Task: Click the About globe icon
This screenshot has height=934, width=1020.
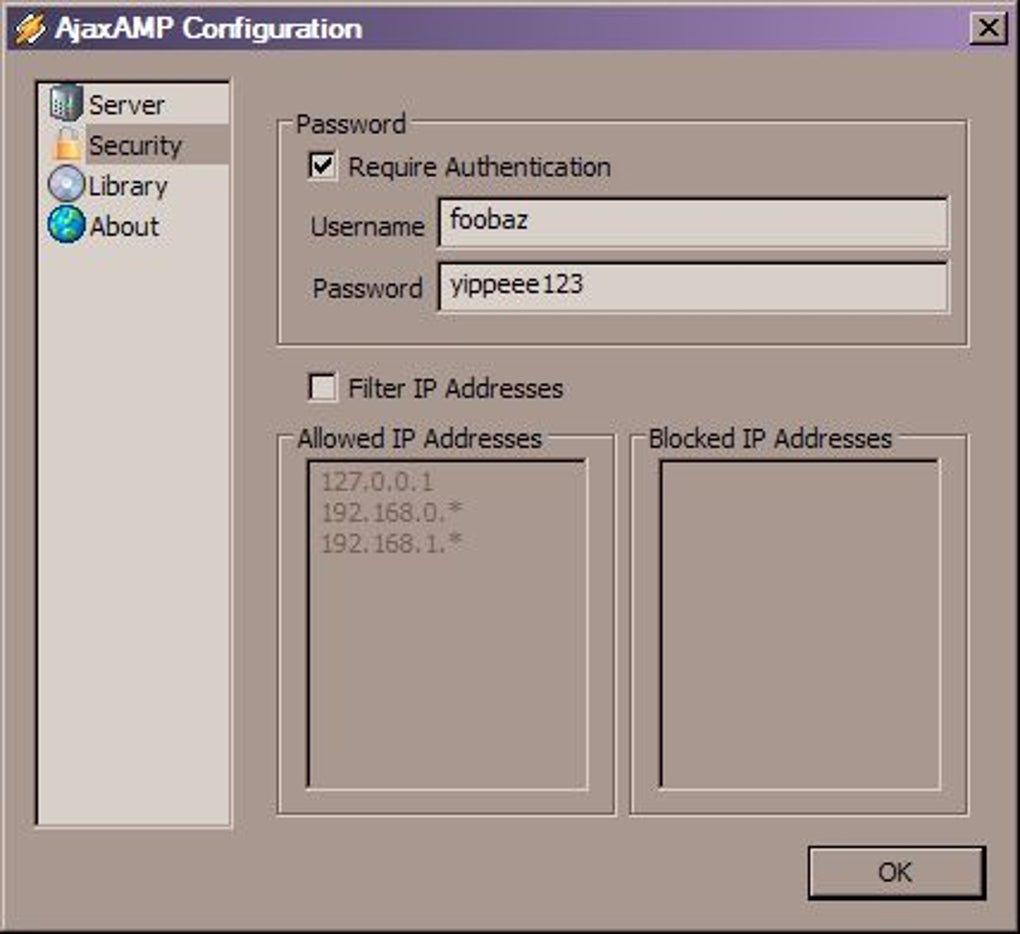Action: point(66,224)
